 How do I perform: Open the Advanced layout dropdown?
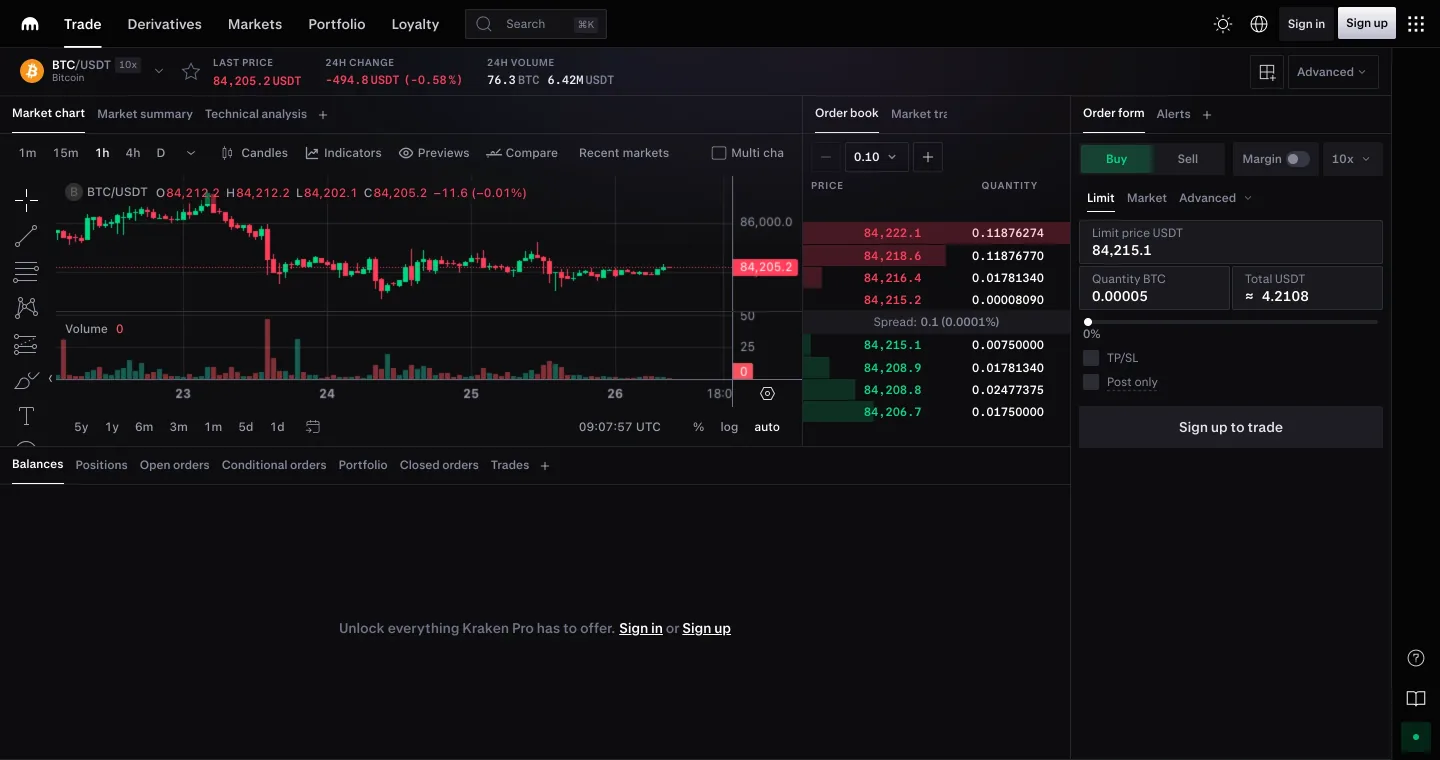pyautogui.click(x=1333, y=72)
